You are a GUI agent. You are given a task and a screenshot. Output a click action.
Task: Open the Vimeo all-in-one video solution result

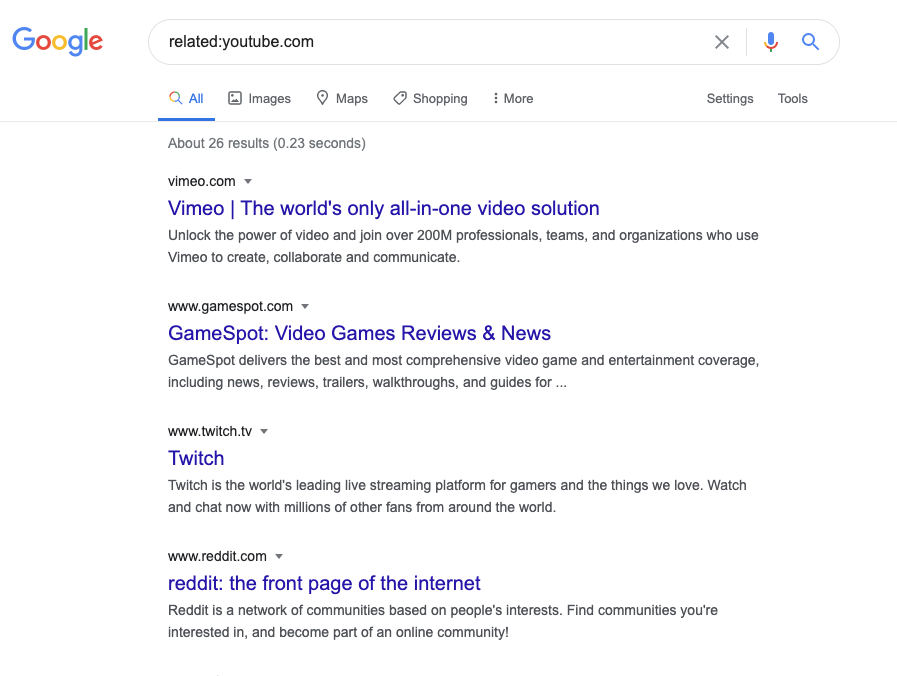coord(383,208)
